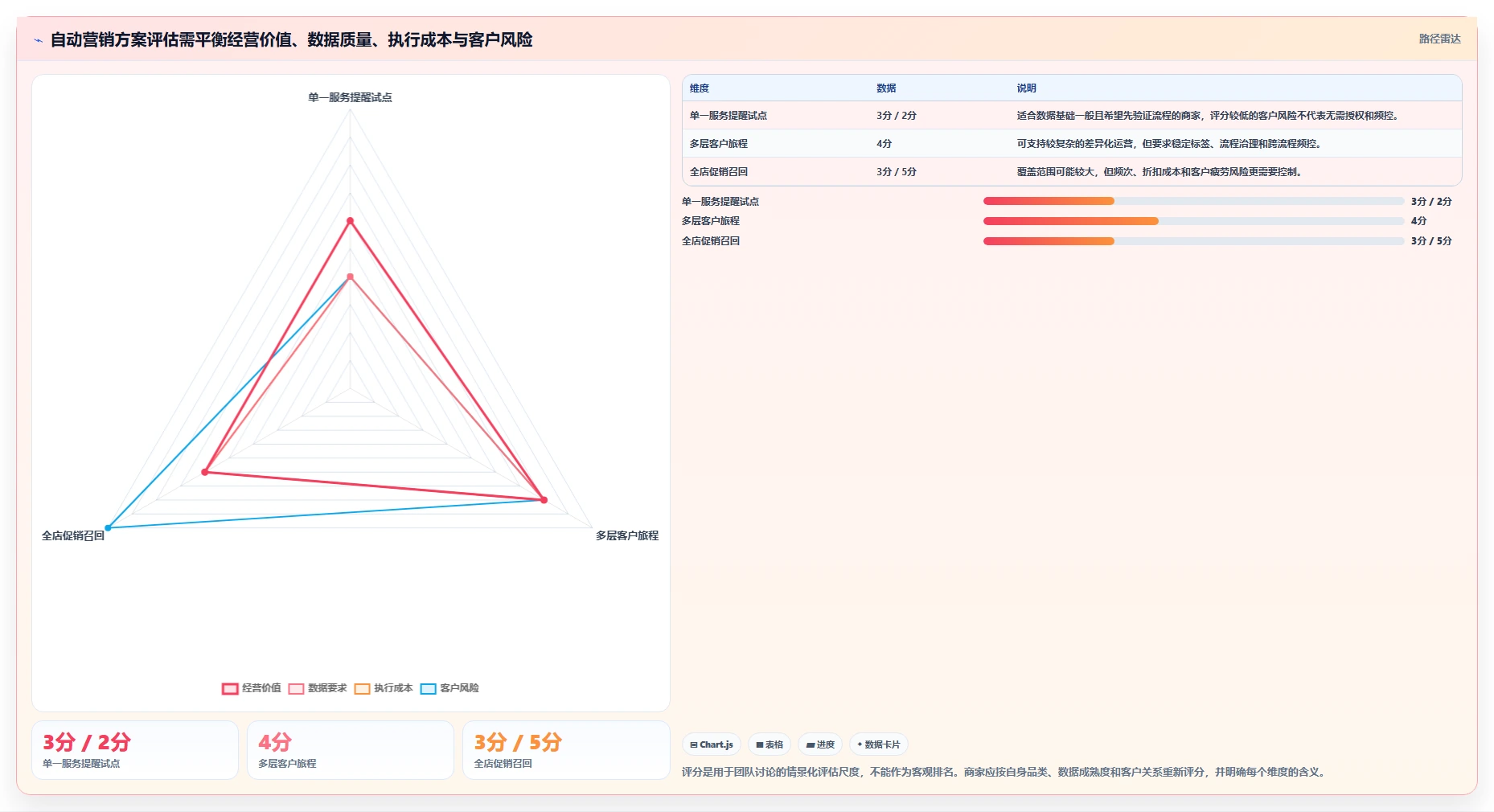Screen dimensions: 1494x812
Task: Toggle the 执行成本 legend swatch
Action: [x=362, y=688]
